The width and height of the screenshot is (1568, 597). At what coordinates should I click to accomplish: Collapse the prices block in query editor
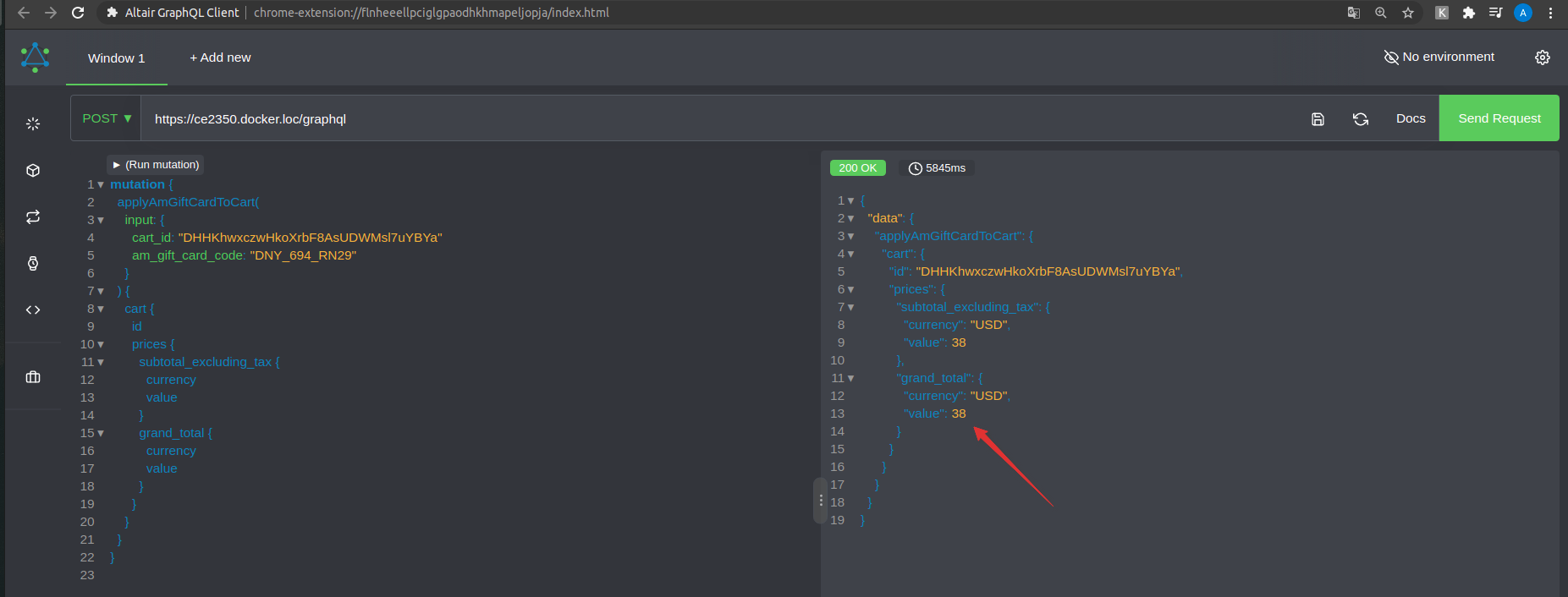click(101, 345)
